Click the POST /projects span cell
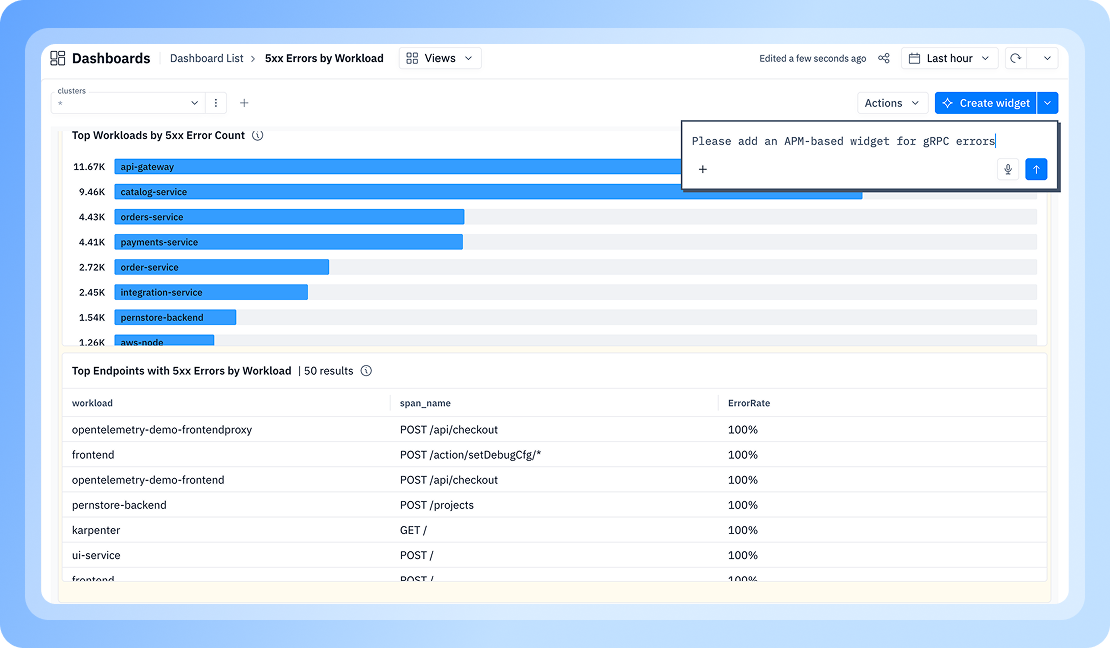 437,505
